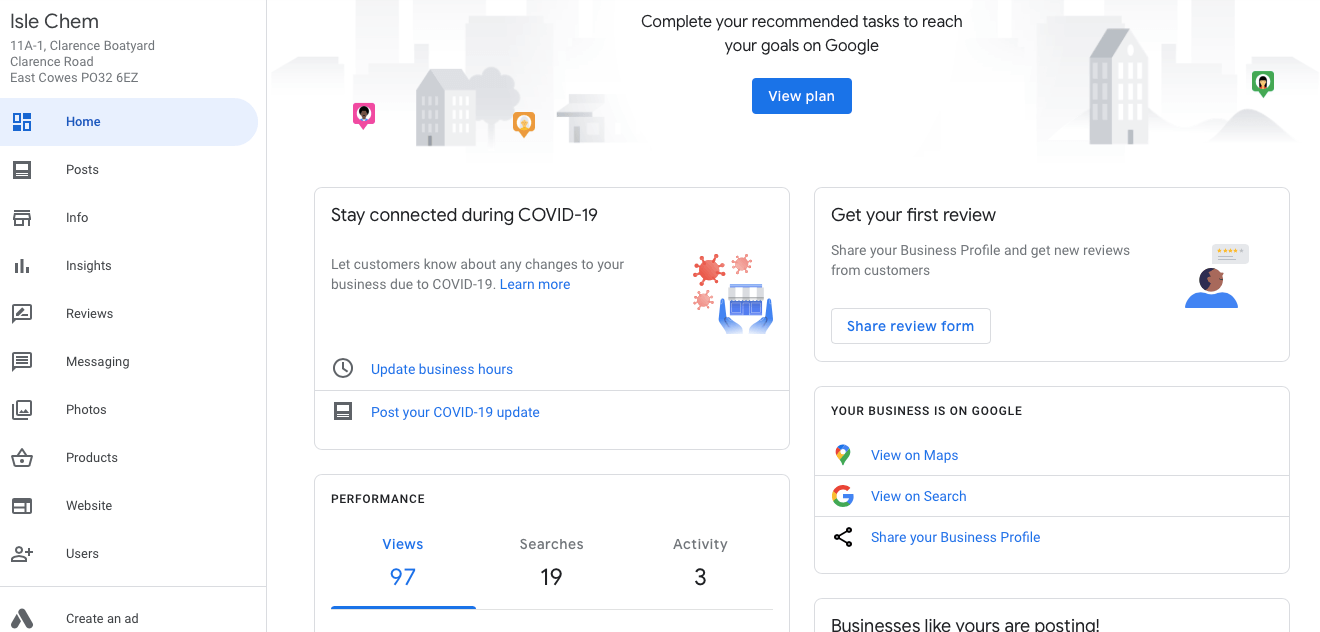
Task: Click the clock icon beside Update business hours
Action: [343, 368]
